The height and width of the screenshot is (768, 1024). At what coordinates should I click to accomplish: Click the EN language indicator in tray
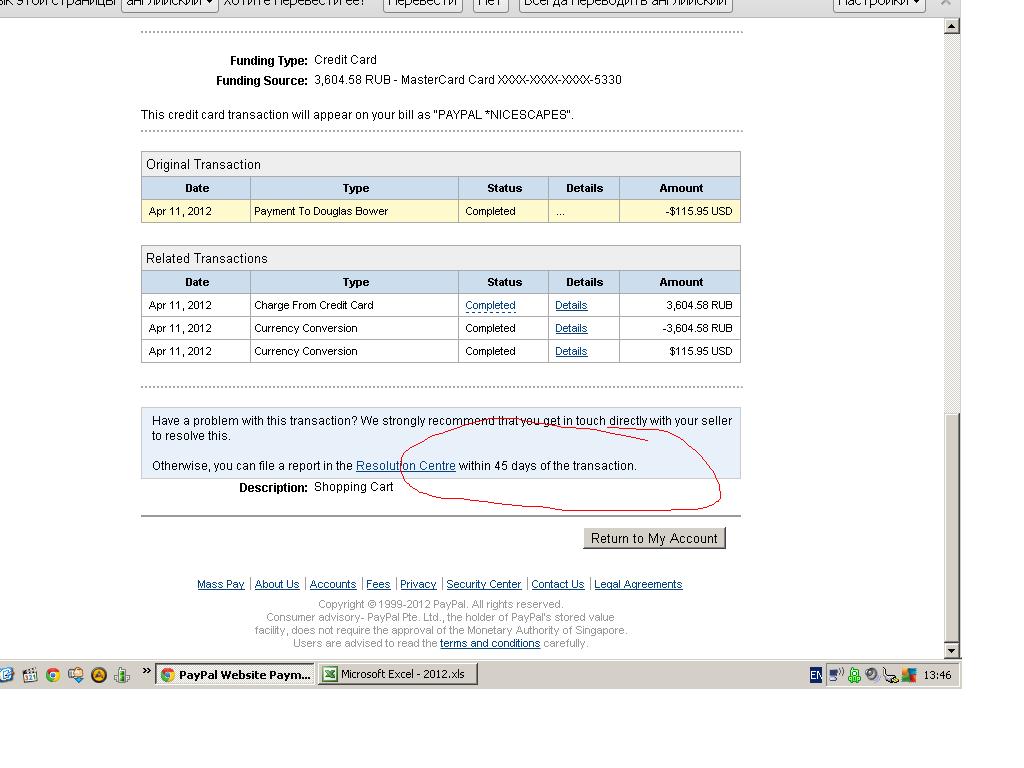click(x=815, y=675)
